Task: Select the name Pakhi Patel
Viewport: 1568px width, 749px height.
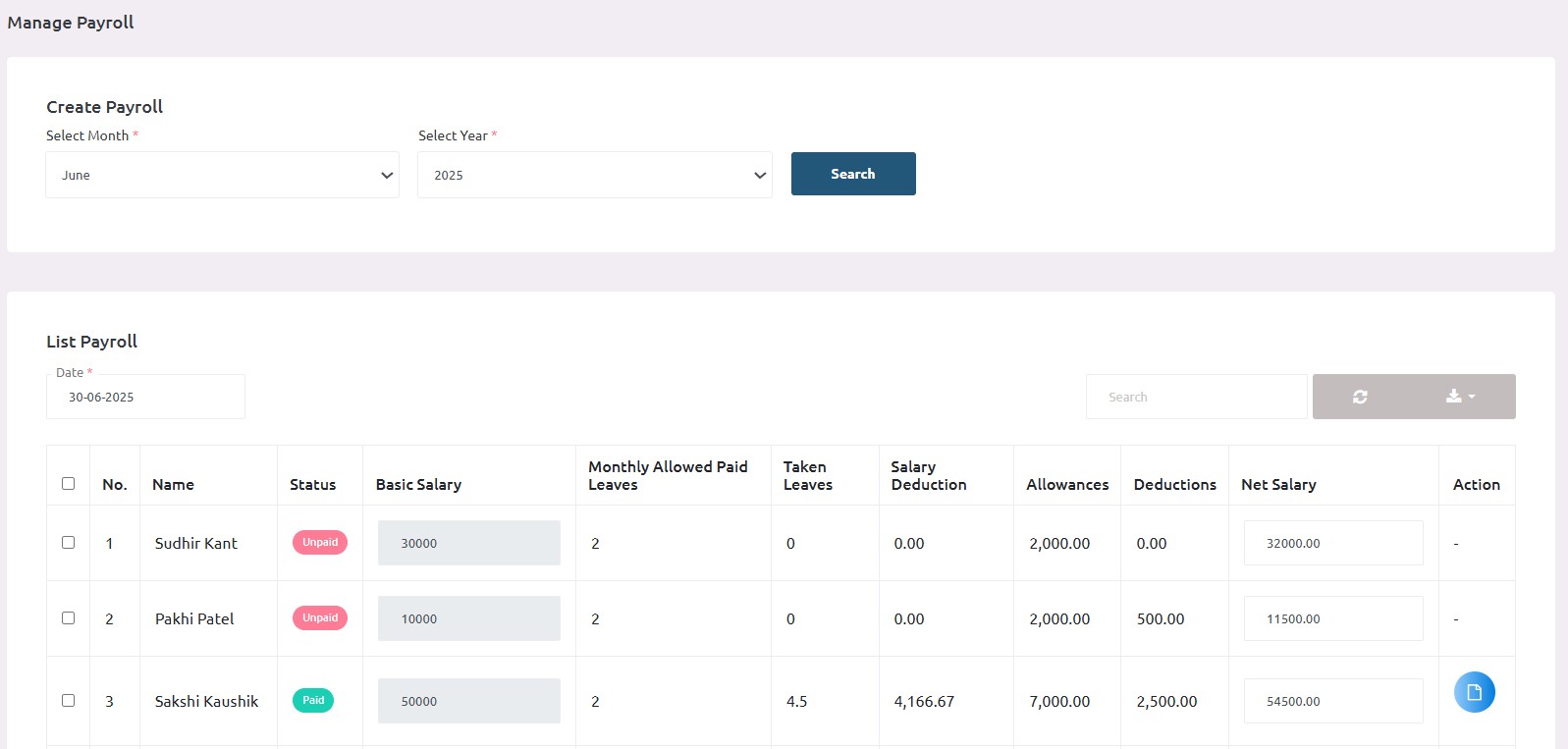Action: click(194, 618)
